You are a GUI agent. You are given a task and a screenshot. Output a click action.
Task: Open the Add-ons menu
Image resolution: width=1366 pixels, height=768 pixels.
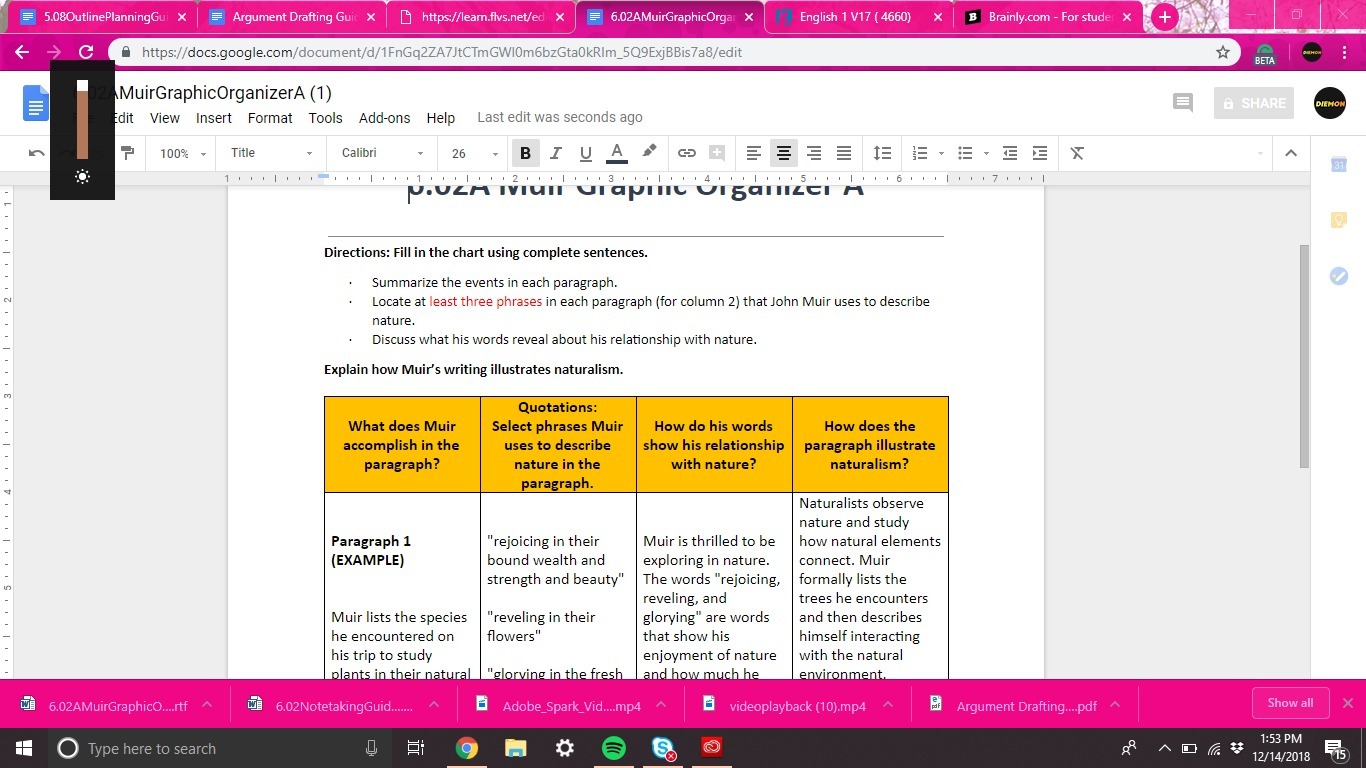[384, 118]
